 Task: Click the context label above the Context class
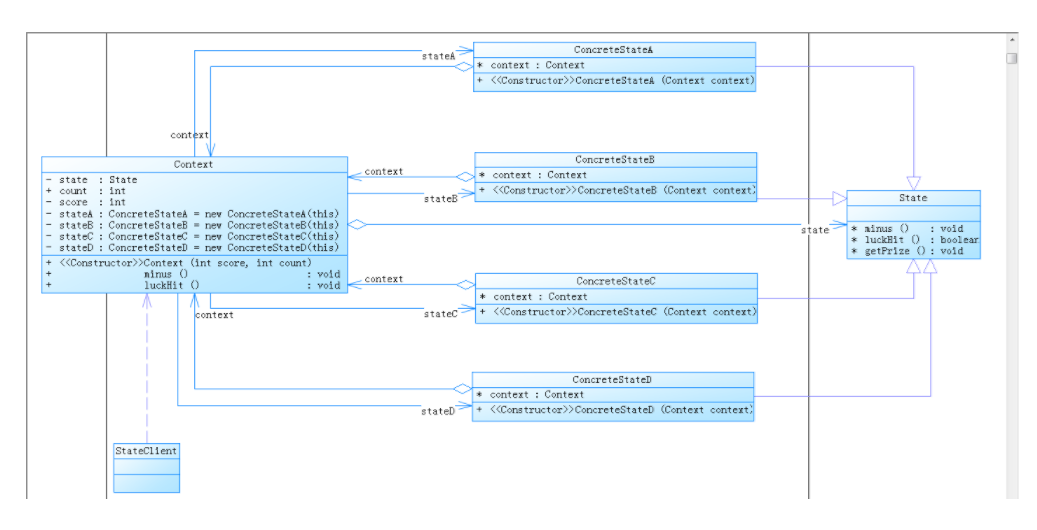pyautogui.click(x=190, y=135)
